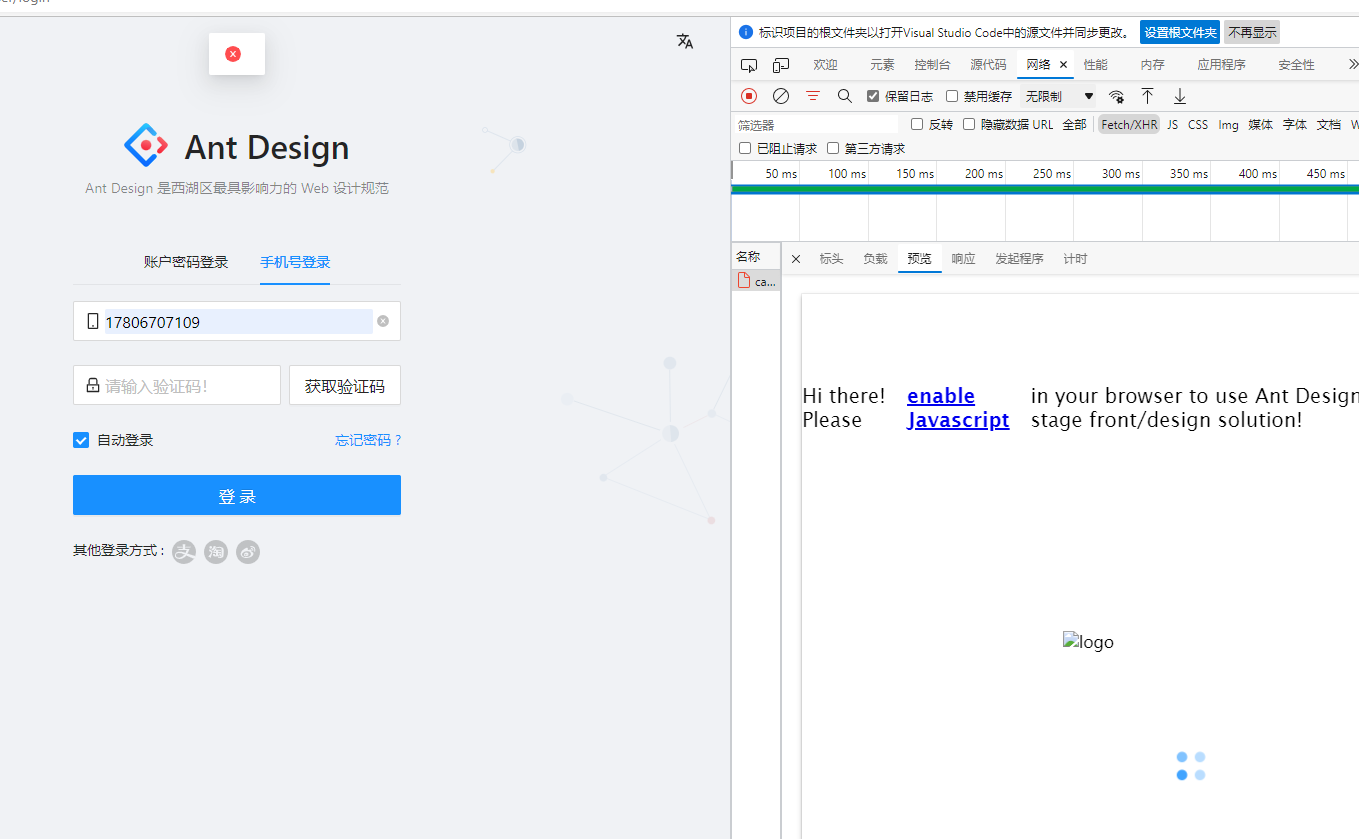This screenshot has height=839, width=1359.
Task: Select the 全部 request type filter
Action: tap(1074, 125)
